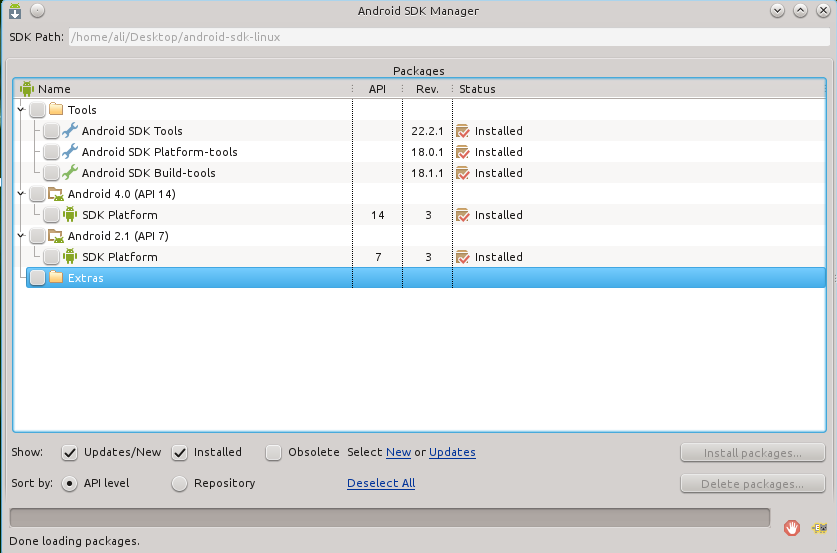This screenshot has height=553, width=837.
Task: Click the green Build-tools wrench icon
Action: click(x=69, y=172)
